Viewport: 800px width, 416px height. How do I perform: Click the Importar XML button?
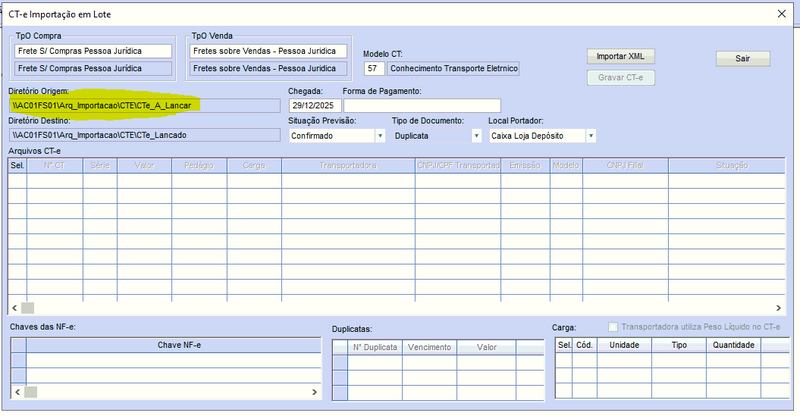619,56
